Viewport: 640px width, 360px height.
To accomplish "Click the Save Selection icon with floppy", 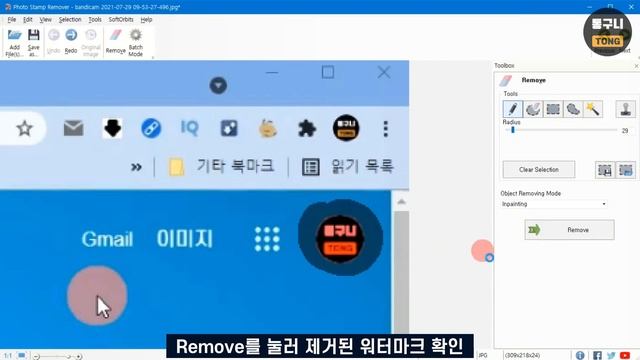I will click(604, 170).
